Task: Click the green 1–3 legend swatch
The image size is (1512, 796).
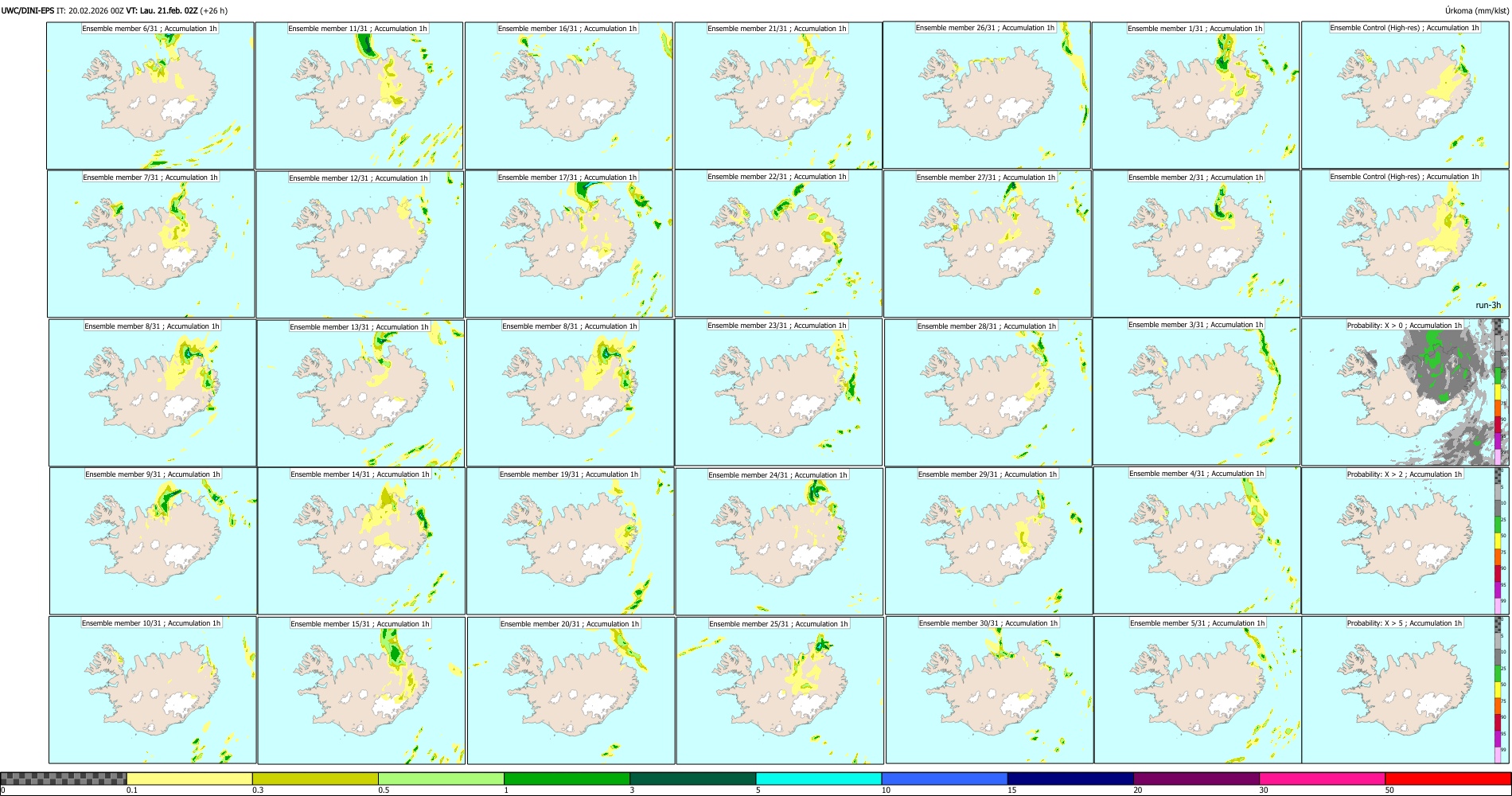Action: [567, 778]
